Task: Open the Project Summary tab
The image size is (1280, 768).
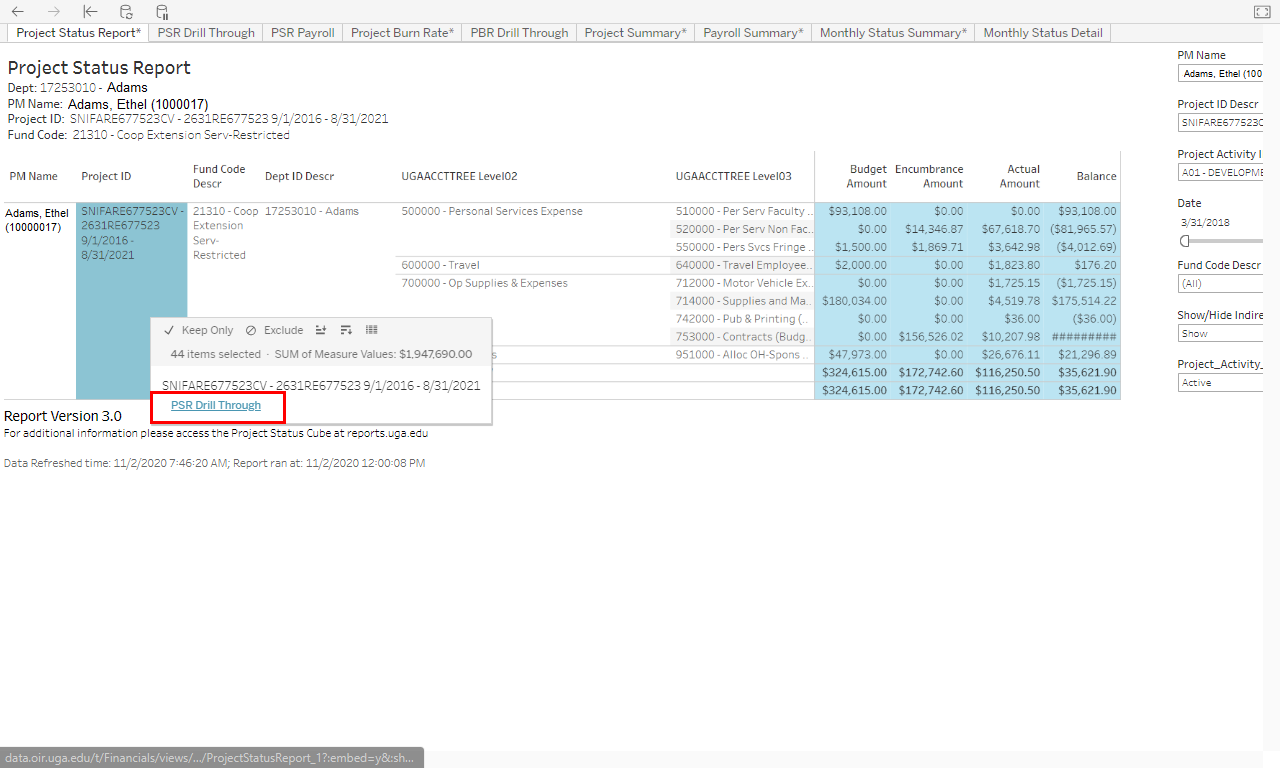Action: pos(635,33)
